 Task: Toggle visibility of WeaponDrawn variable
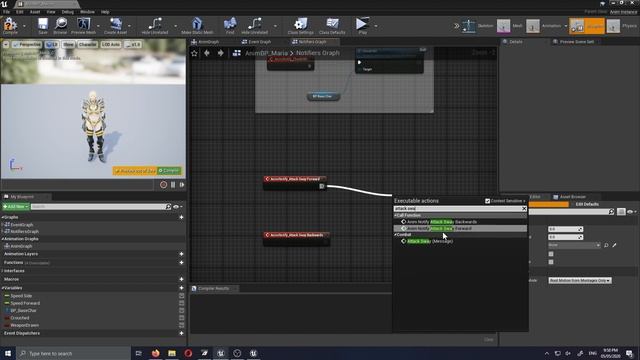pos(181,325)
